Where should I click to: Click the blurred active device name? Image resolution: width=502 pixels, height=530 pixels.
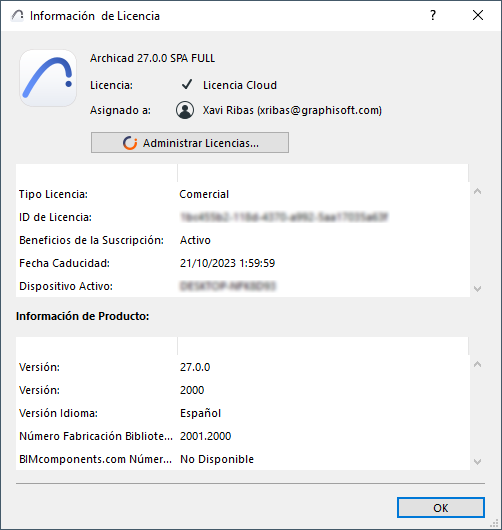228,286
